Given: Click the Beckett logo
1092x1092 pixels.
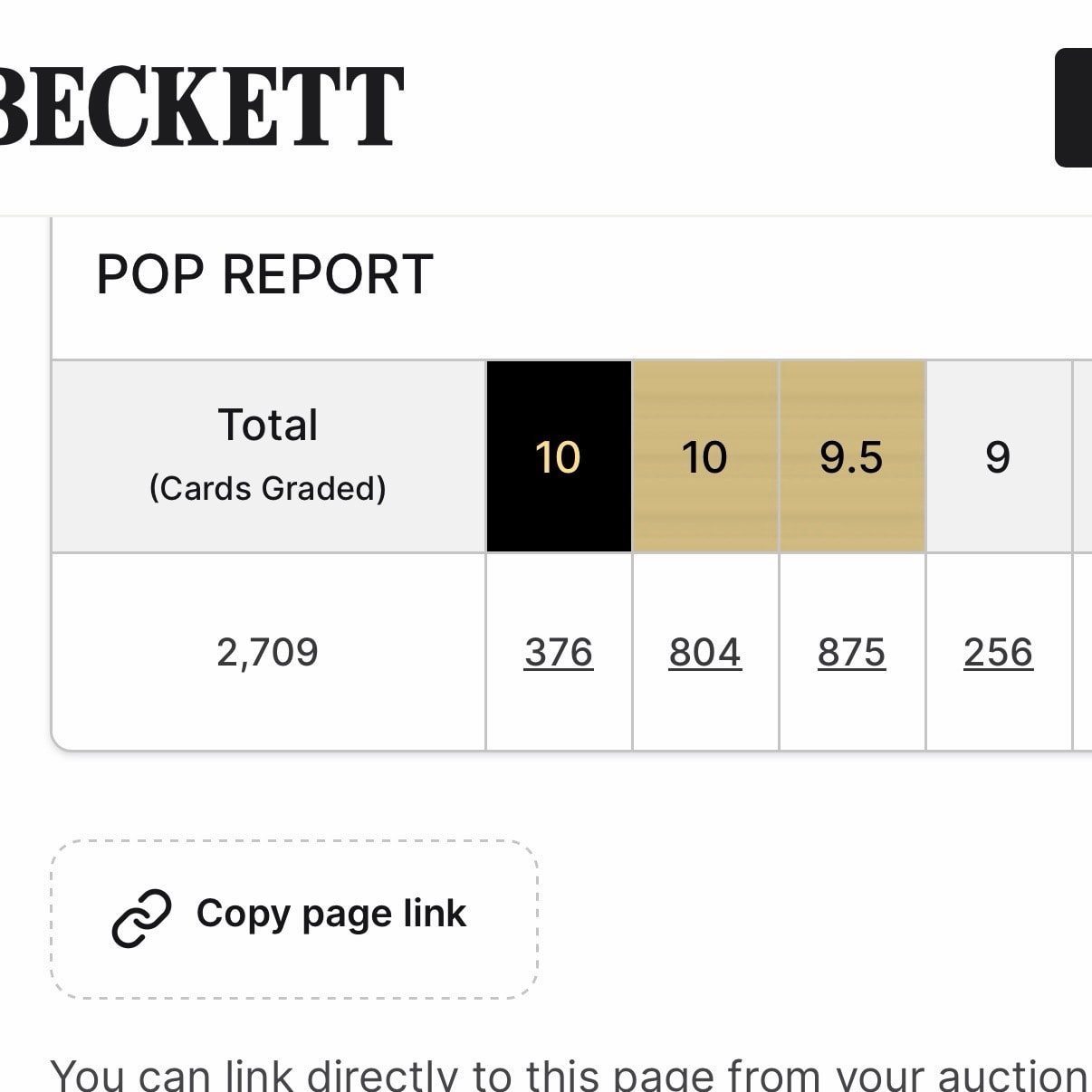Looking at the screenshot, I should [200, 107].
